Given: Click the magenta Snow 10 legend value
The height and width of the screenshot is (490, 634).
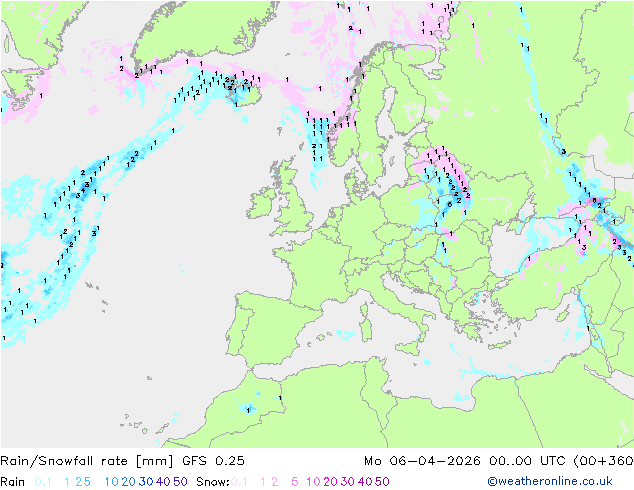Looking at the screenshot, I should [x=313, y=482].
